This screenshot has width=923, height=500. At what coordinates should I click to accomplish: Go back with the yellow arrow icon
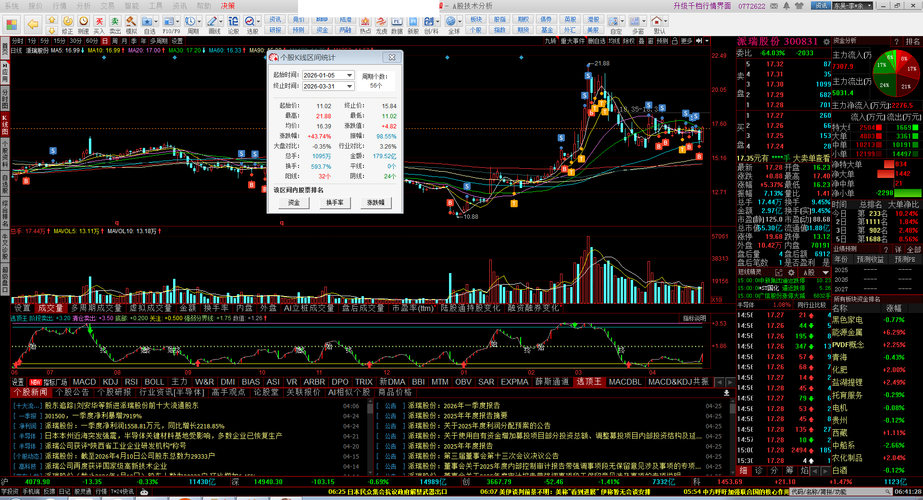33,25
